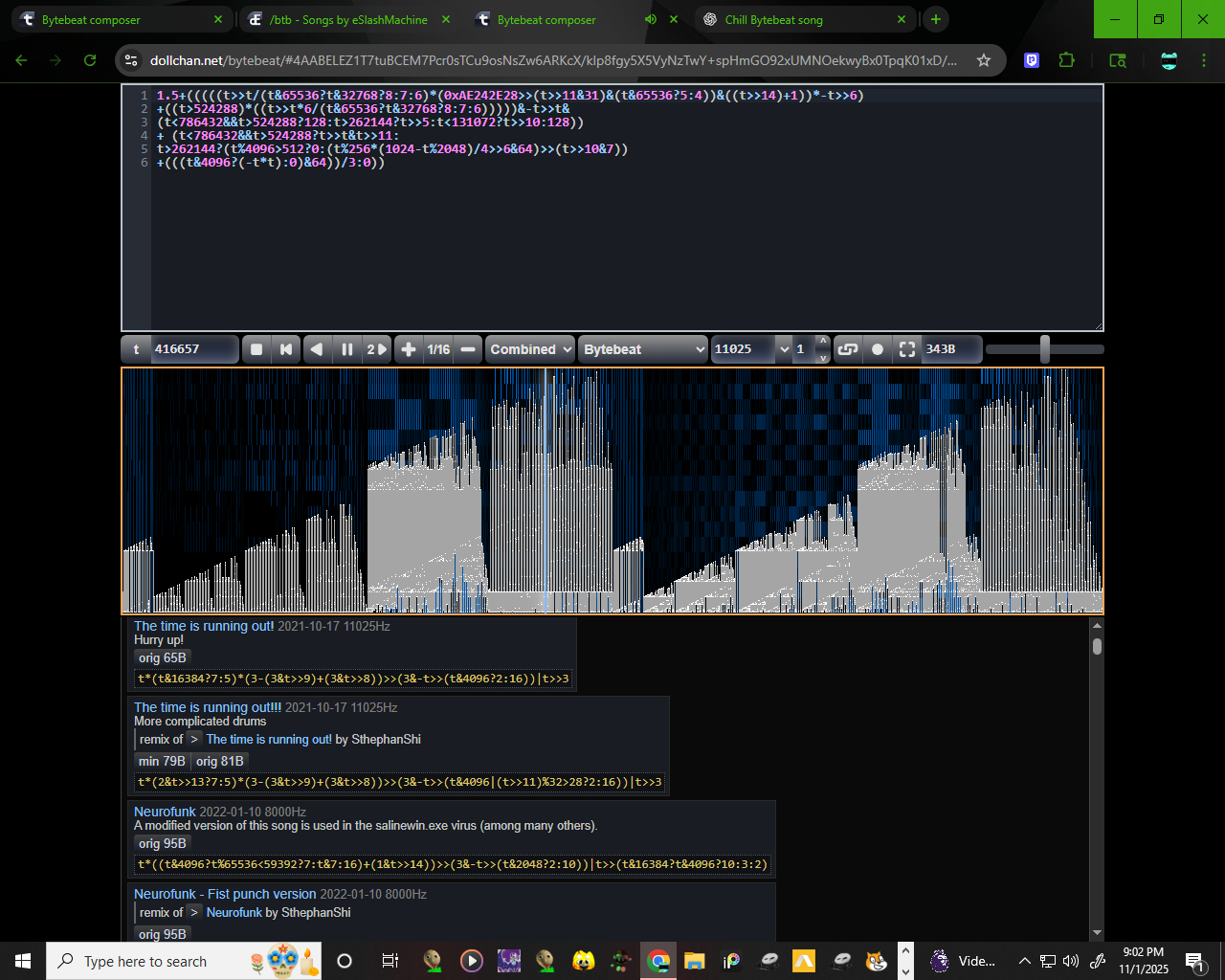Viewport: 1225px width, 980px height.
Task: Click the volume slider handle
Action: 1045,349
